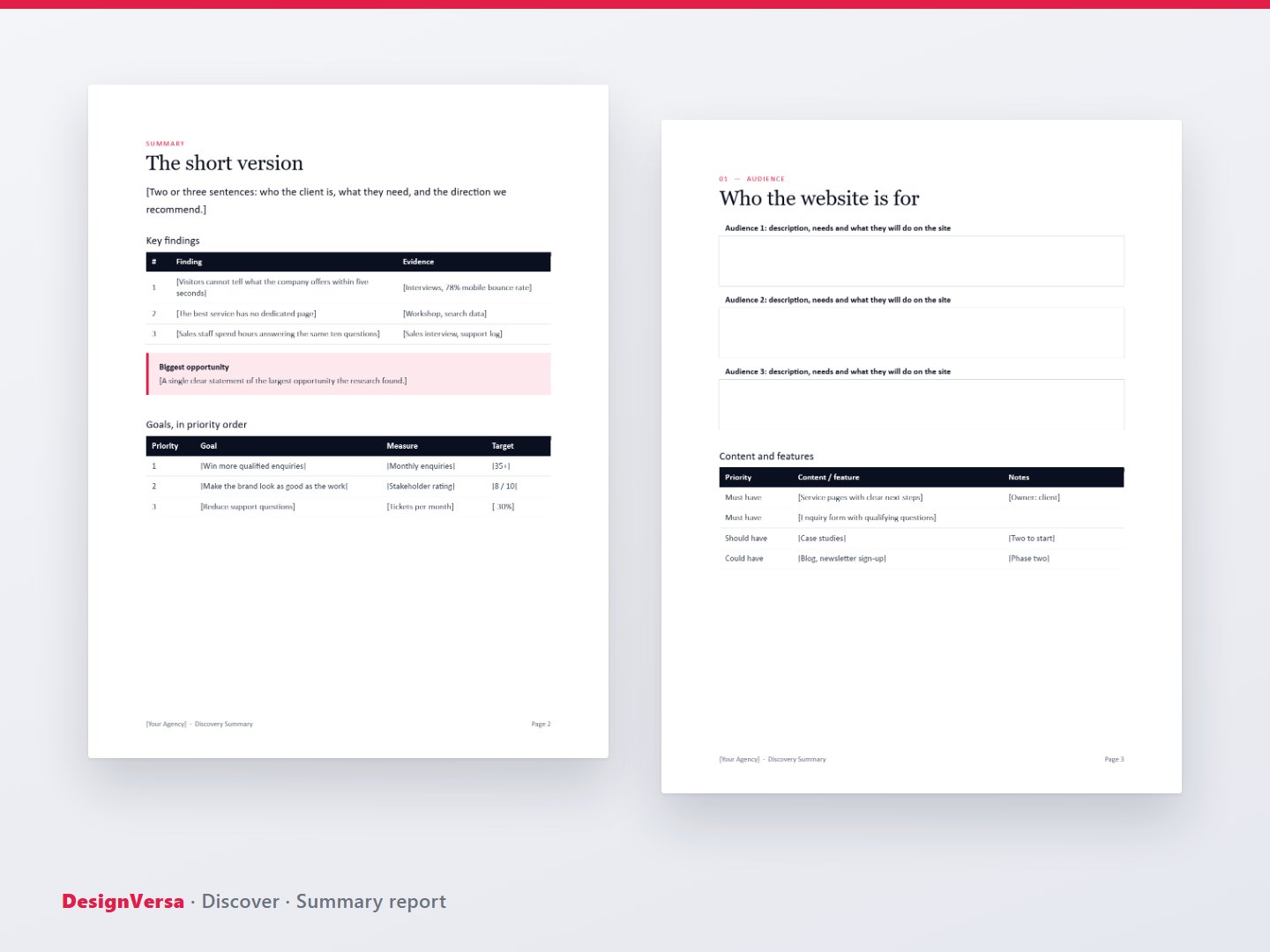Click the "Phase two" notes cell
Screen dimensions: 1270x952
[1028, 559]
